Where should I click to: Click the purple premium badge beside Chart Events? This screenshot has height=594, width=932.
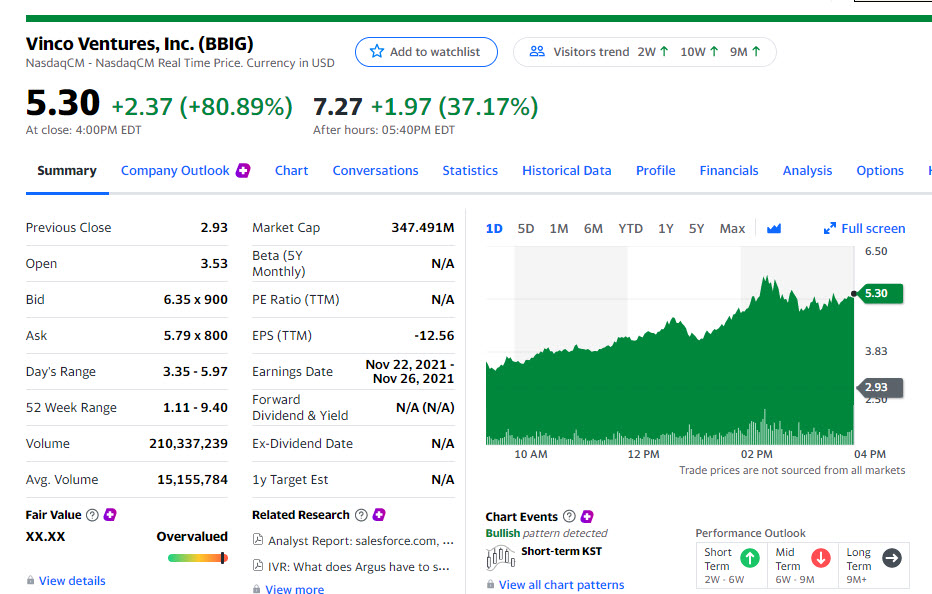coord(587,516)
